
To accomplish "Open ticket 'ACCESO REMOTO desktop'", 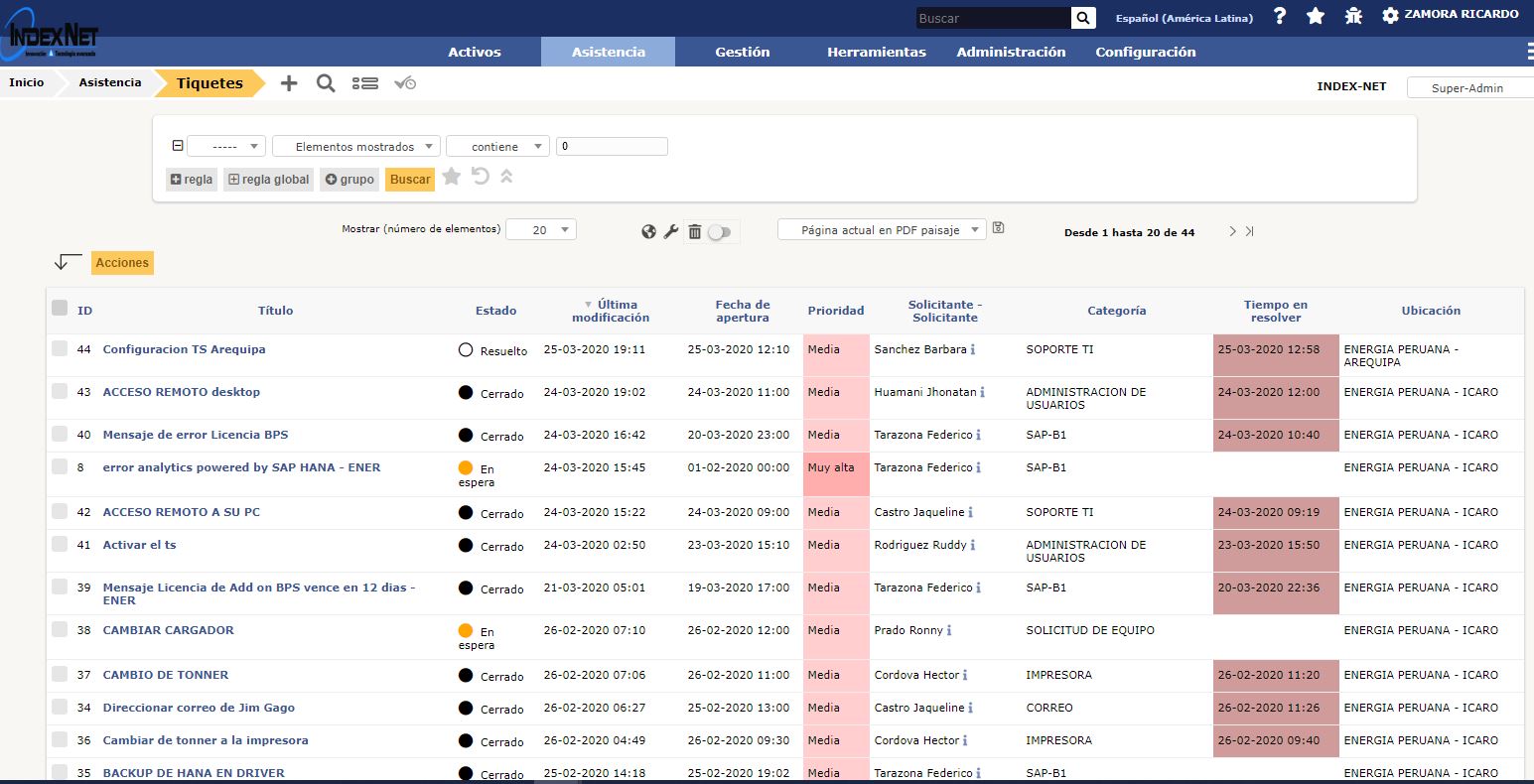I will click(182, 392).
